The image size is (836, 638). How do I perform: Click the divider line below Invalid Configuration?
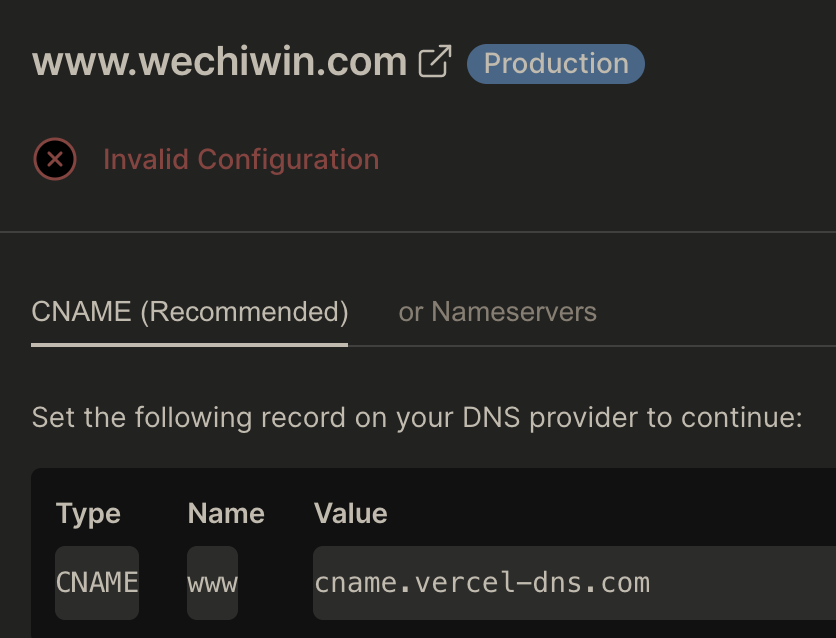[418, 232]
